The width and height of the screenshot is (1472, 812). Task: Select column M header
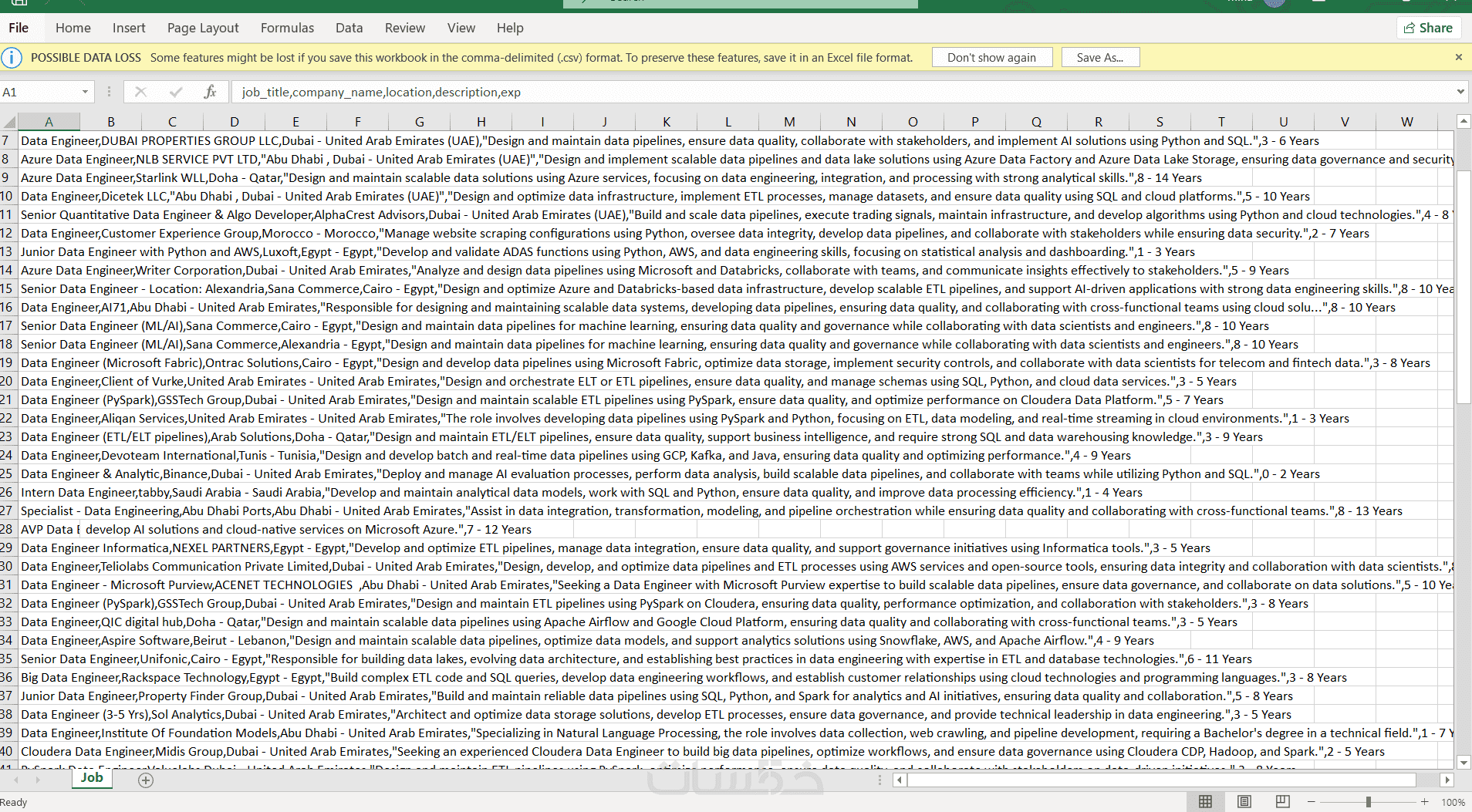coord(789,122)
